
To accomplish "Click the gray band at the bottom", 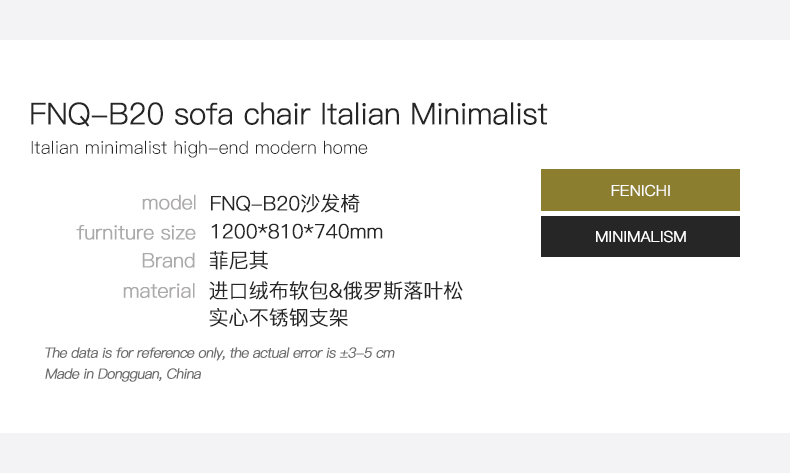I will 395,453.
